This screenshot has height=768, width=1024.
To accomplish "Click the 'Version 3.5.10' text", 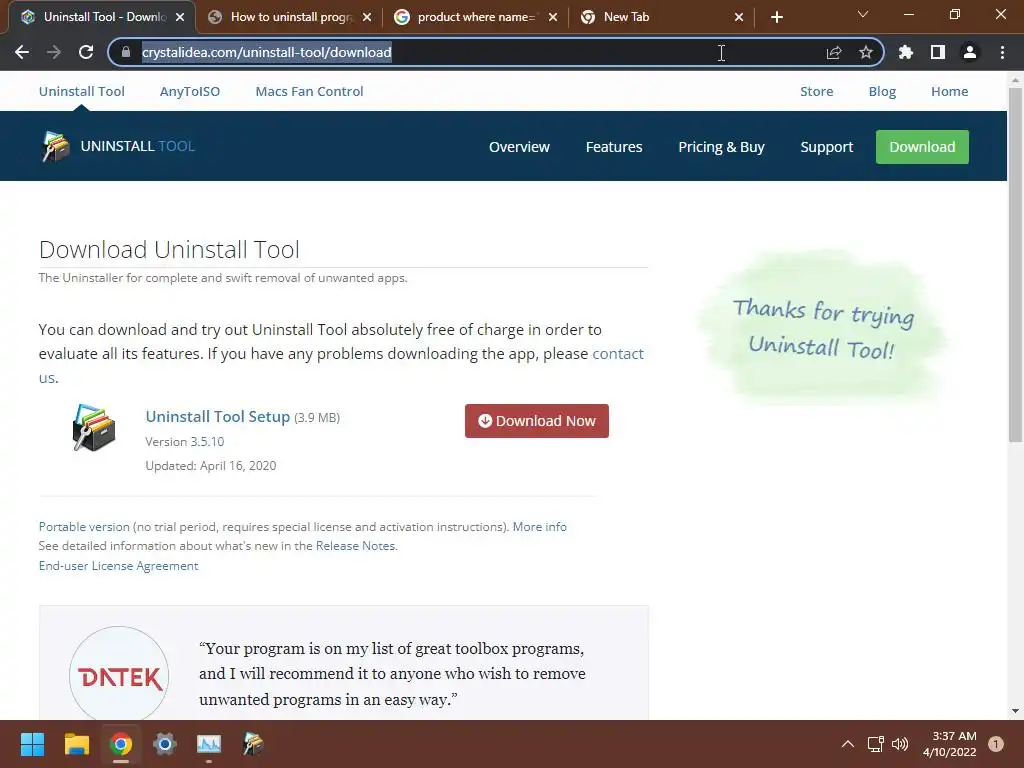I will pos(184,441).
